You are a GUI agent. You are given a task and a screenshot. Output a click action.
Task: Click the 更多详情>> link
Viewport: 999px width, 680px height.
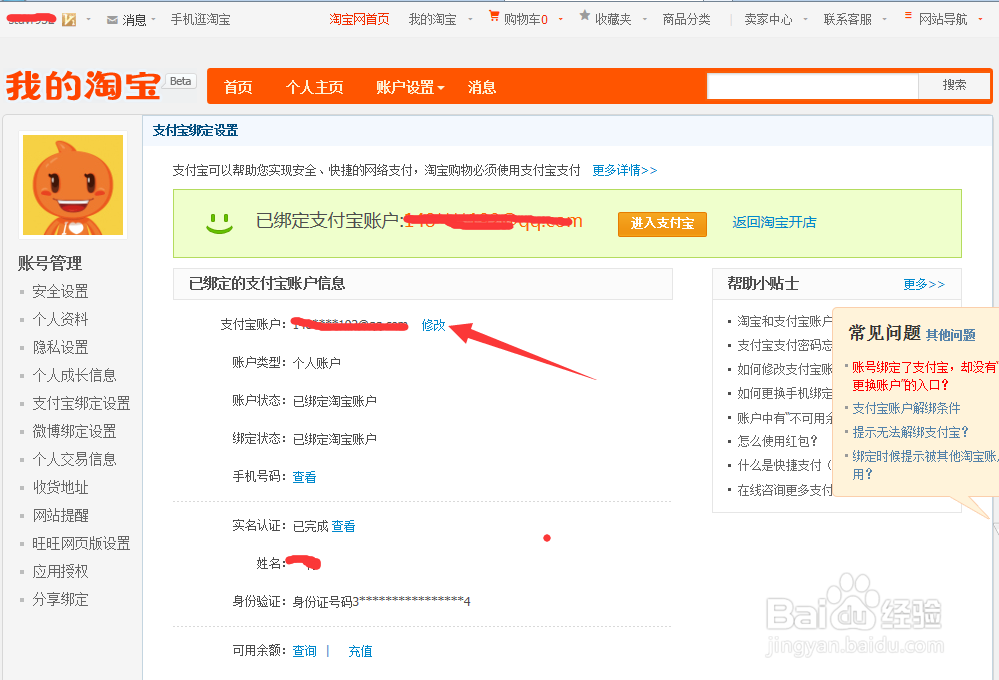pyautogui.click(x=624, y=170)
